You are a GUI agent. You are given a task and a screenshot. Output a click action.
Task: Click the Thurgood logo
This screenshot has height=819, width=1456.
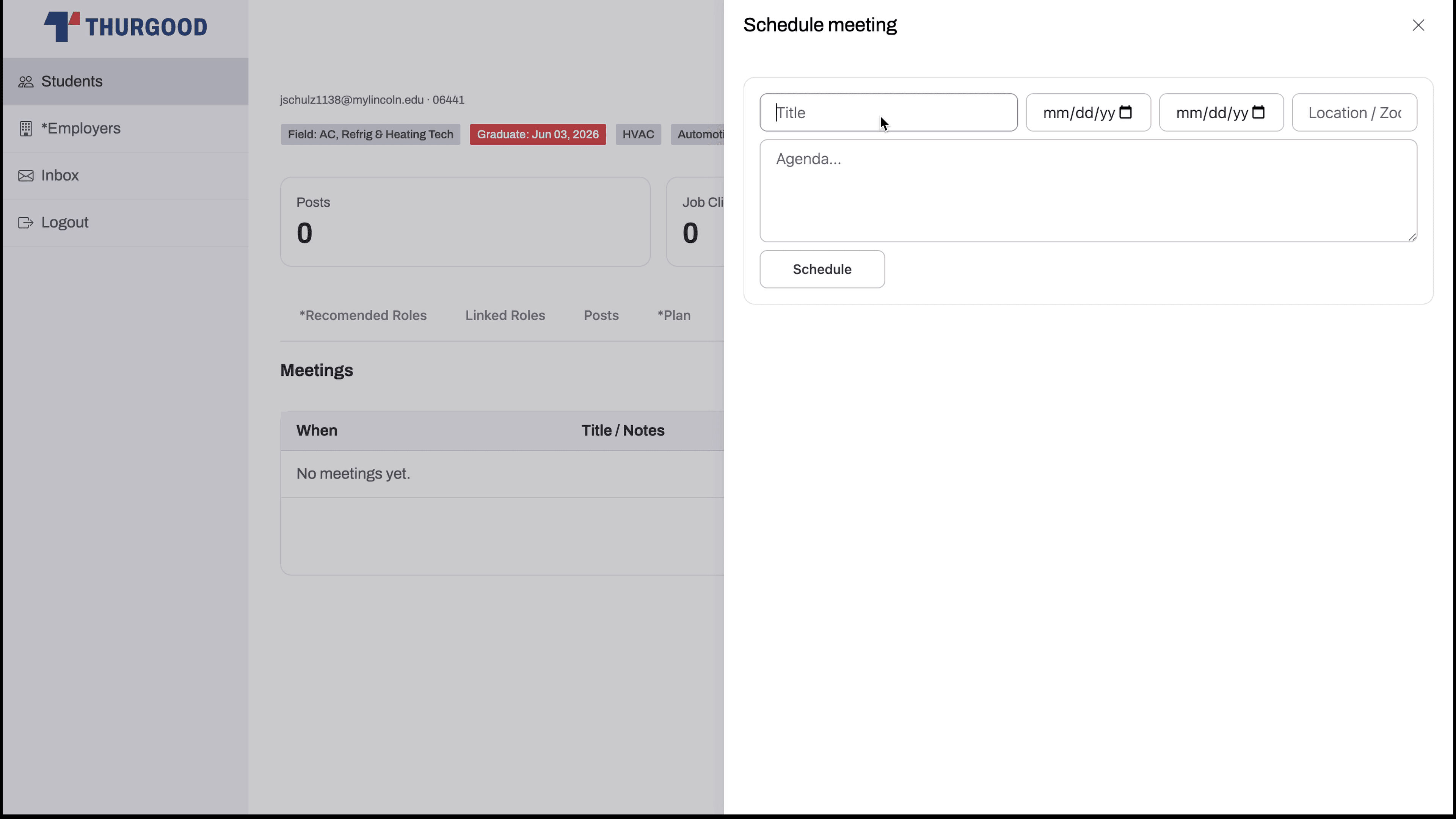coord(125,27)
